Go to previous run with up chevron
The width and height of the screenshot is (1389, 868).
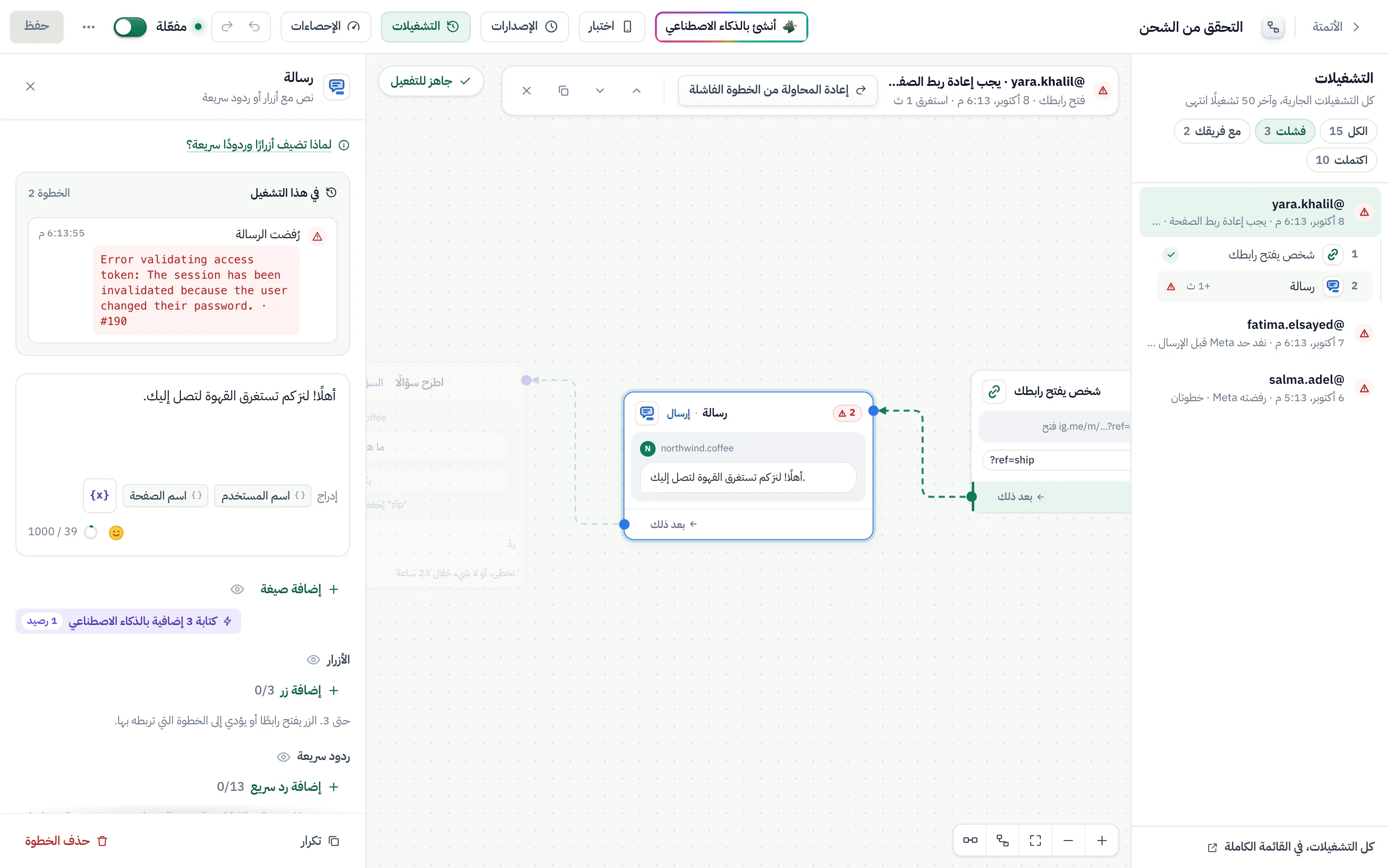[637, 91]
